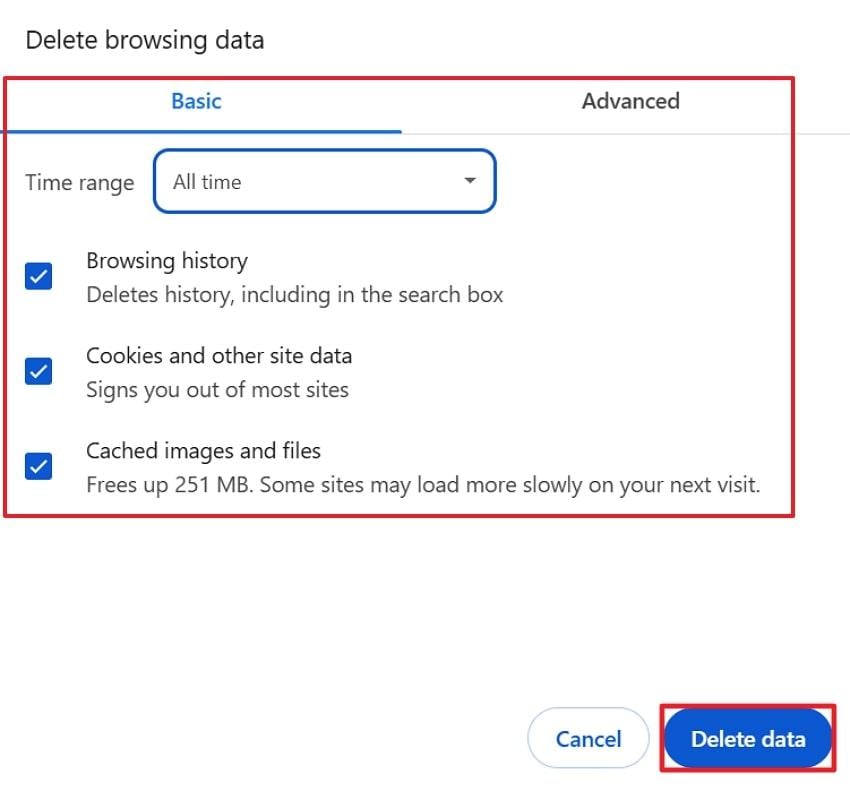This screenshot has height=791, width=850.
Task: Click the 'All time' selected value
Action: coord(207,182)
